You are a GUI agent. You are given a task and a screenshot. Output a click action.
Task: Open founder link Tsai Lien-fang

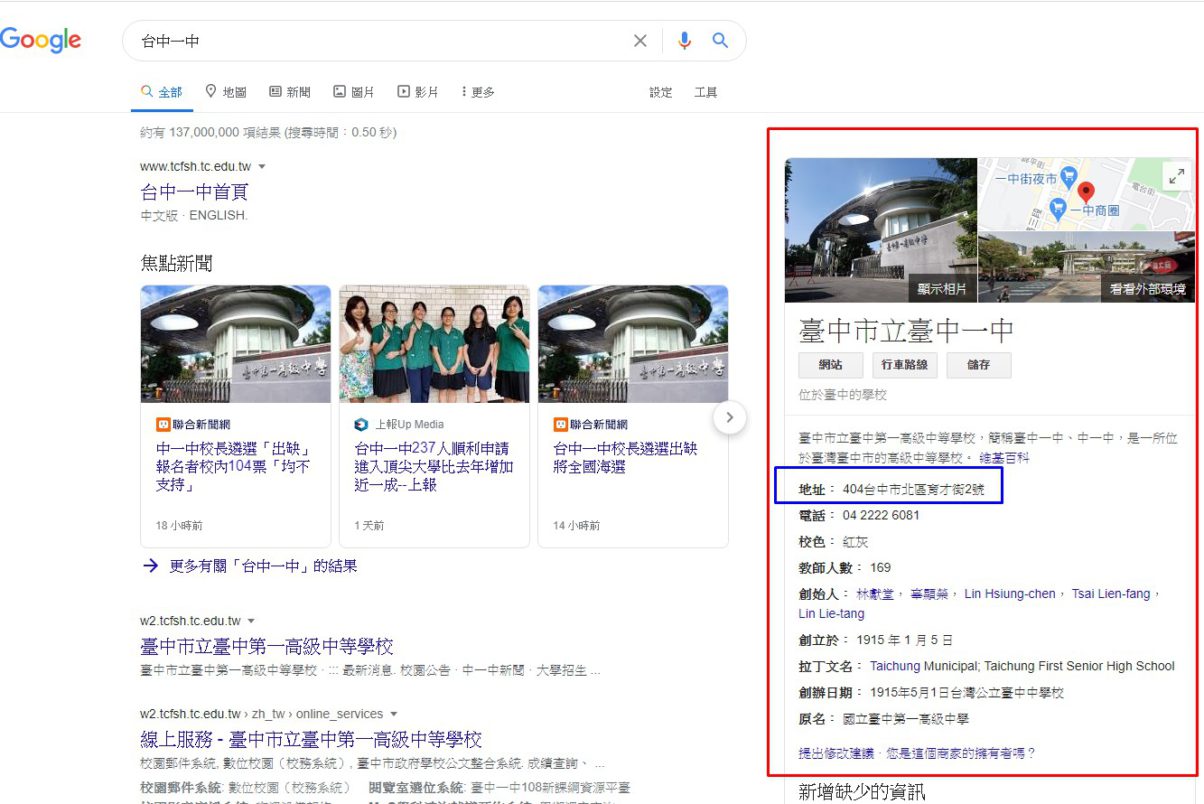1111,594
